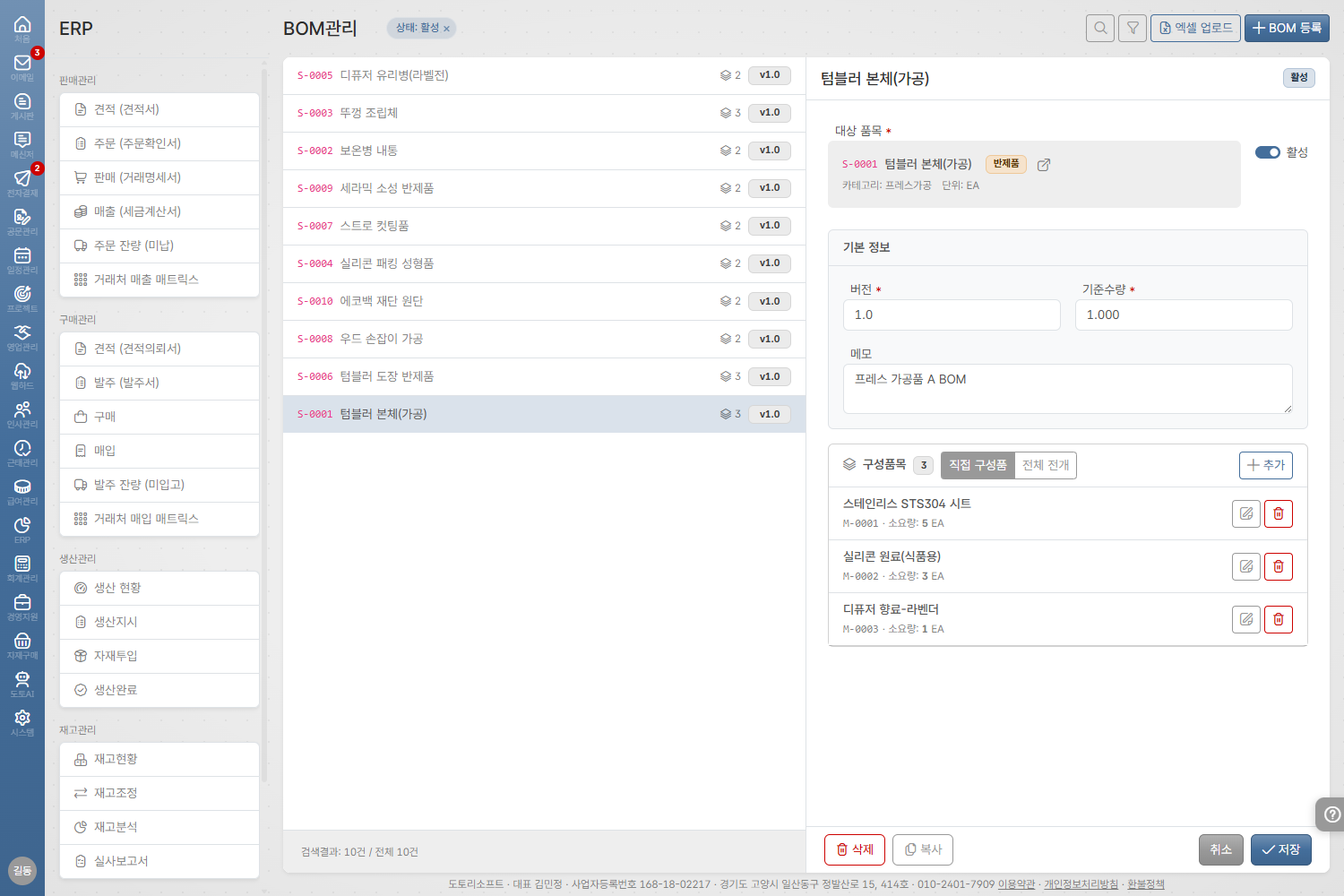This screenshot has height=896, width=1344.
Task: Open the 메신저 messenger icon
Action: (22, 144)
